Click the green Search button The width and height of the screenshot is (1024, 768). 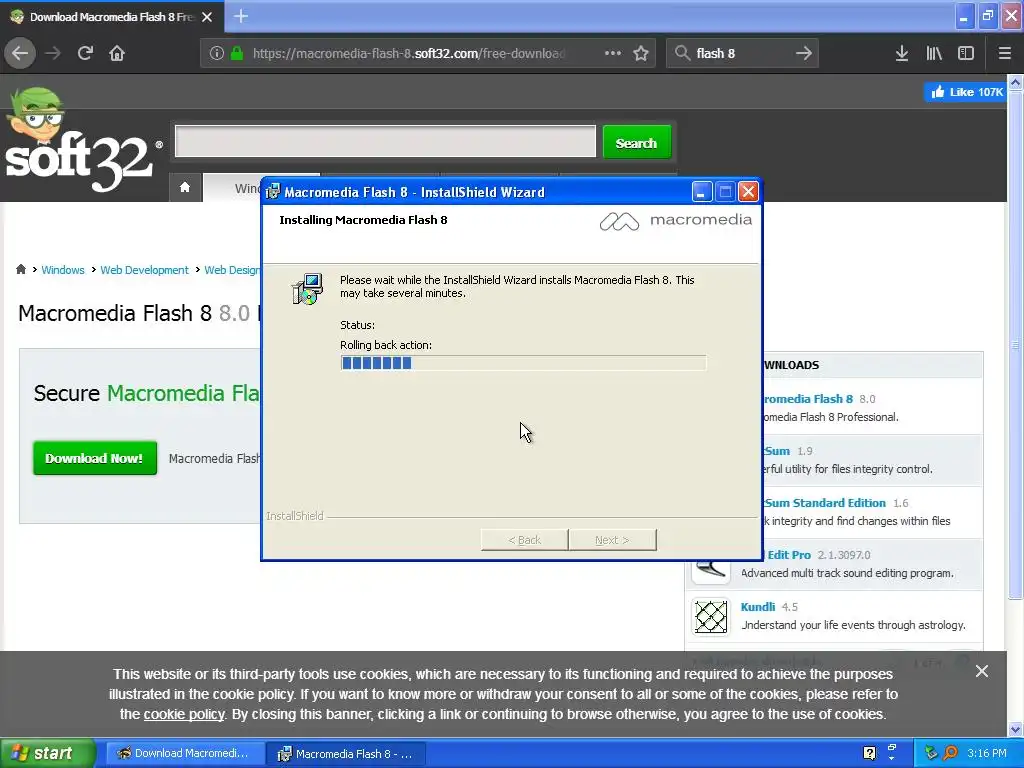click(637, 142)
